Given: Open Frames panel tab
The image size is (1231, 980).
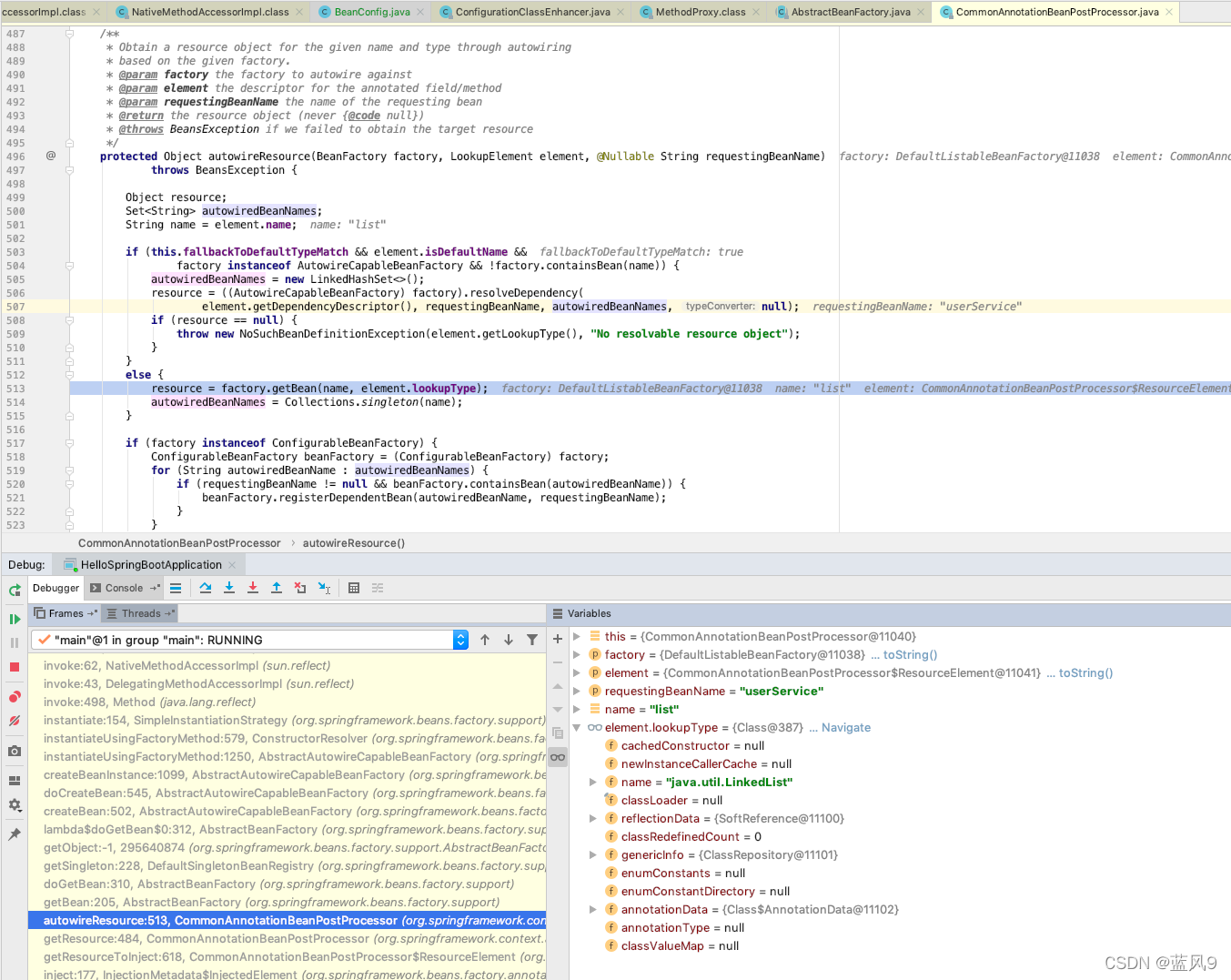Looking at the screenshot, I should [66, 613].
